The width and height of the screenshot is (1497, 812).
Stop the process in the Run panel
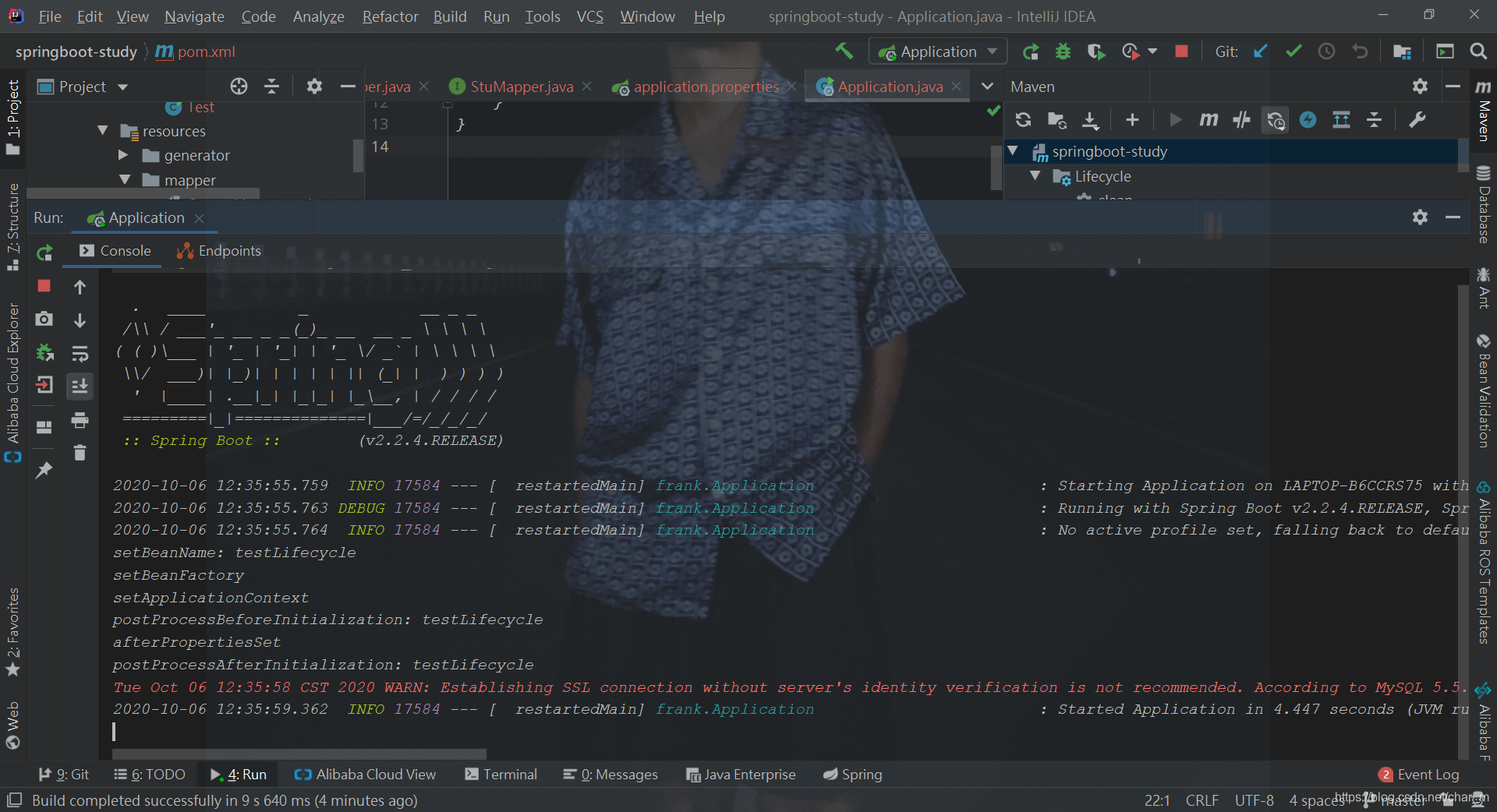[44, 286]
